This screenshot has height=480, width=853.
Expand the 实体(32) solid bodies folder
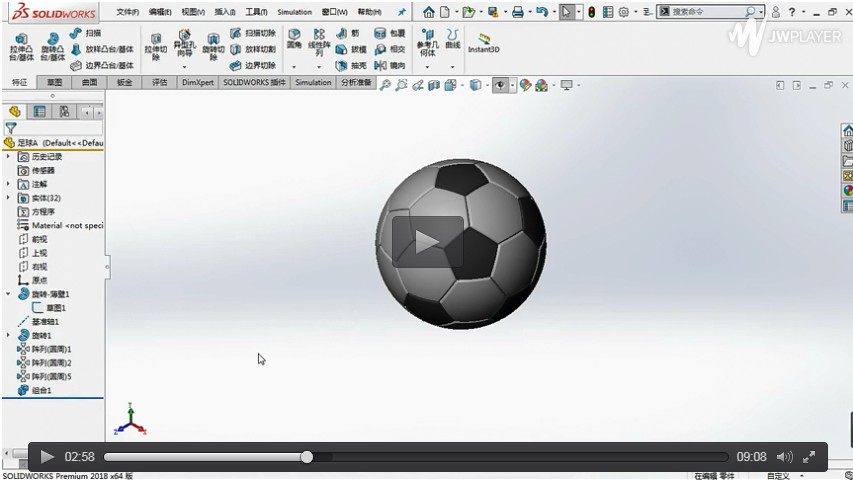click(x=9, y=198)
